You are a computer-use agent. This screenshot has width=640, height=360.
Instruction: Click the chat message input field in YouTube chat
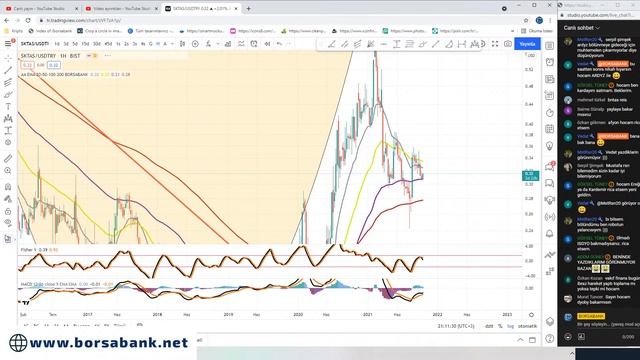[607, 324]
